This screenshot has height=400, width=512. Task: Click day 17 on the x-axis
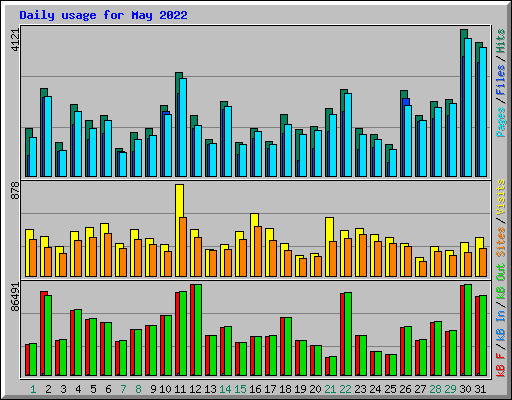(x=270, y=389)
